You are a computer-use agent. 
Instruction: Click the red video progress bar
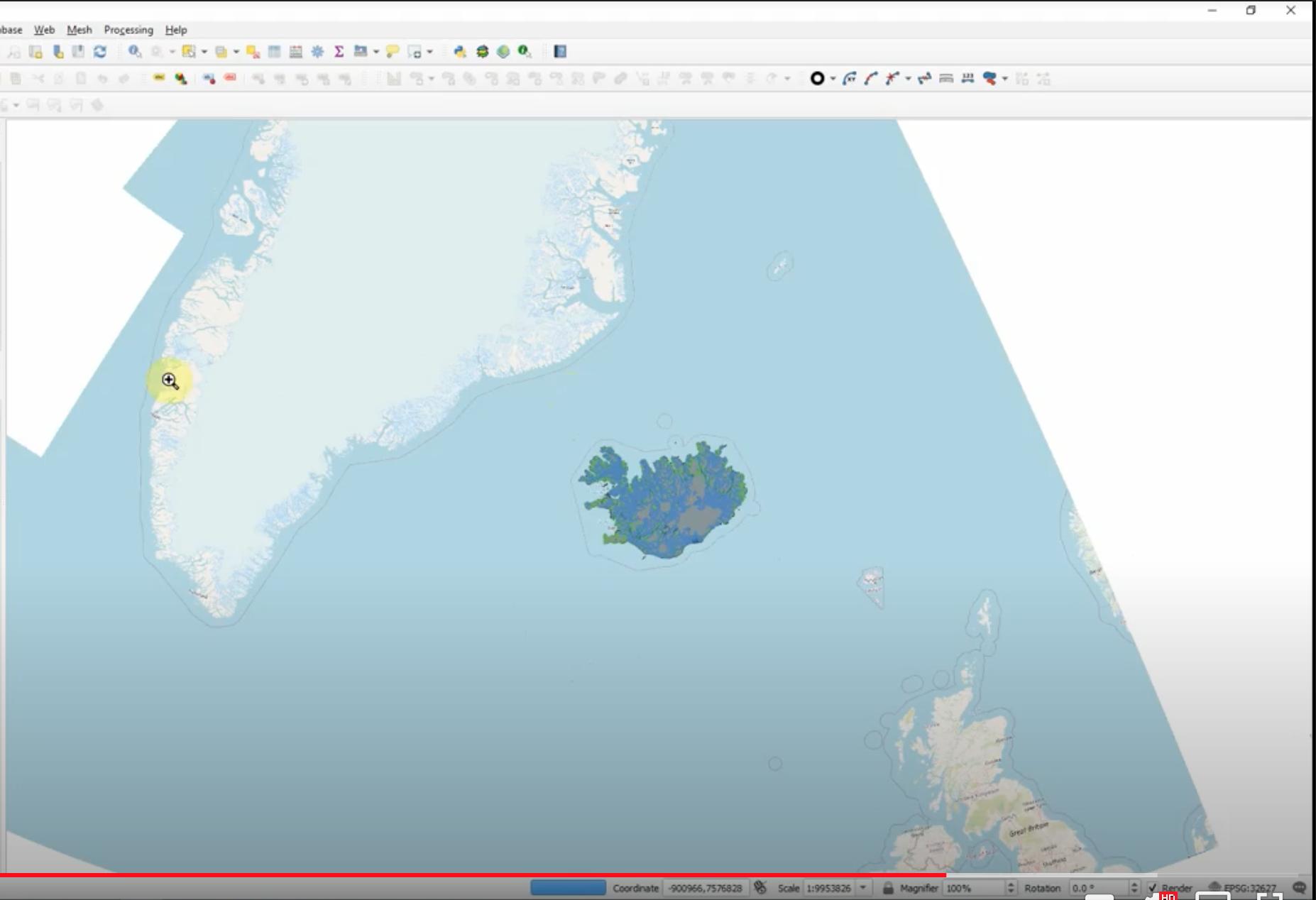(x=473, y=875)
